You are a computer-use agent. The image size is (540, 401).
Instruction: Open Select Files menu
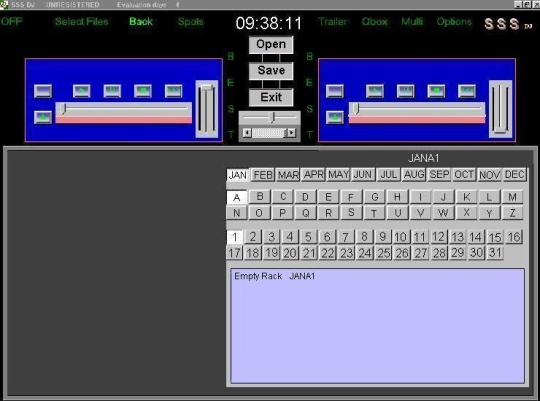82,22
